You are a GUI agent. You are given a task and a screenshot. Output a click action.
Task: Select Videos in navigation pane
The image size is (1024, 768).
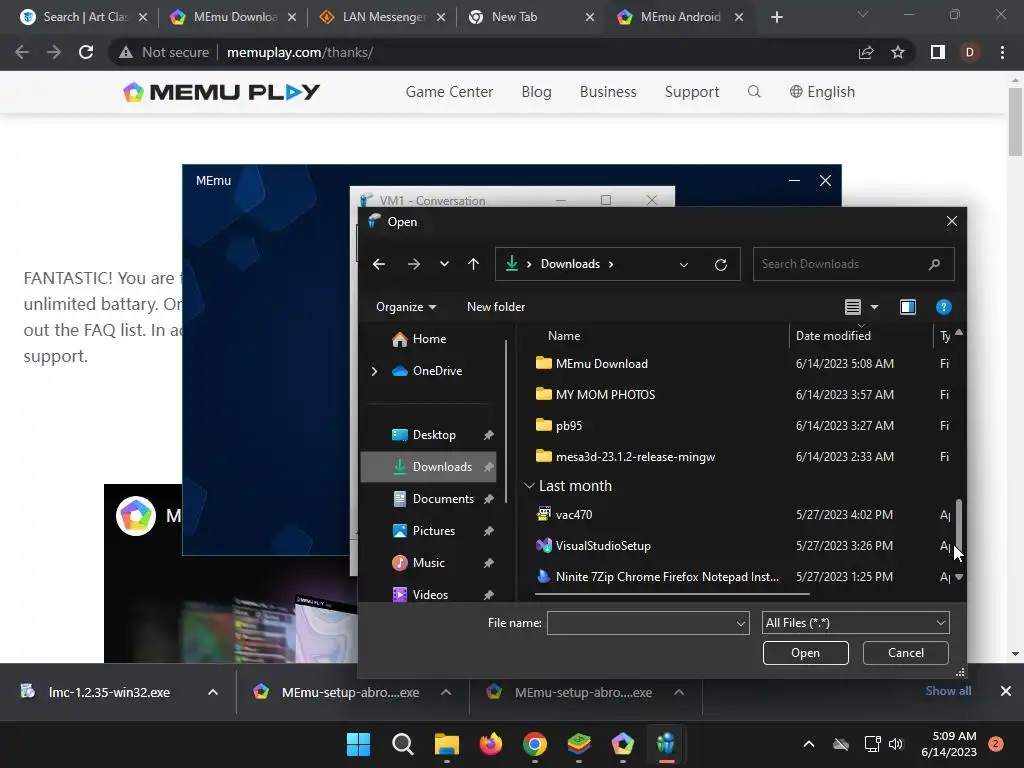point(429,595)
